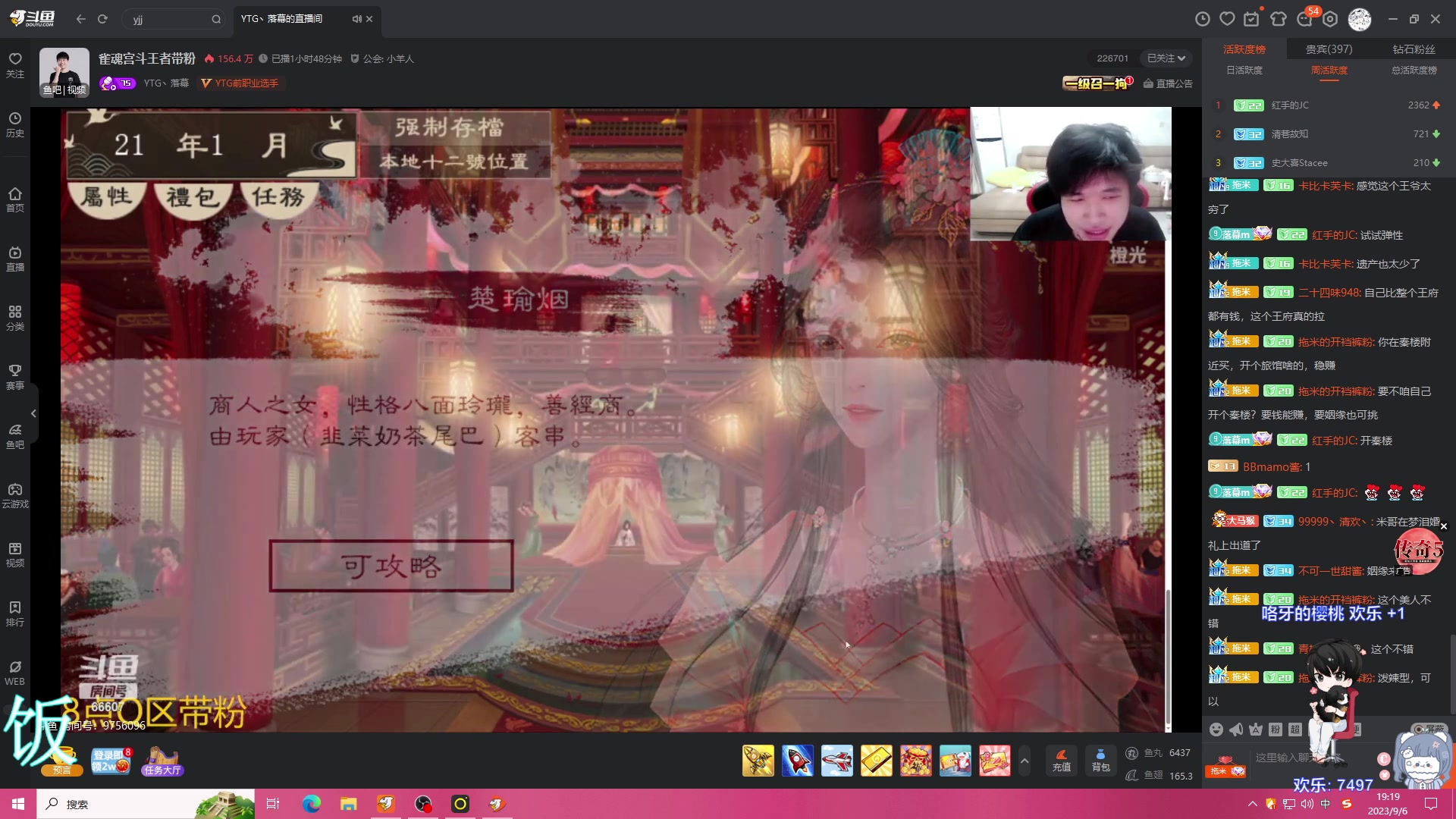The height and width of the screenshot is (819, 1456).
Task: Open OBS Studio from taskbar
Action: pyautogui.click(x=423, y=804)
